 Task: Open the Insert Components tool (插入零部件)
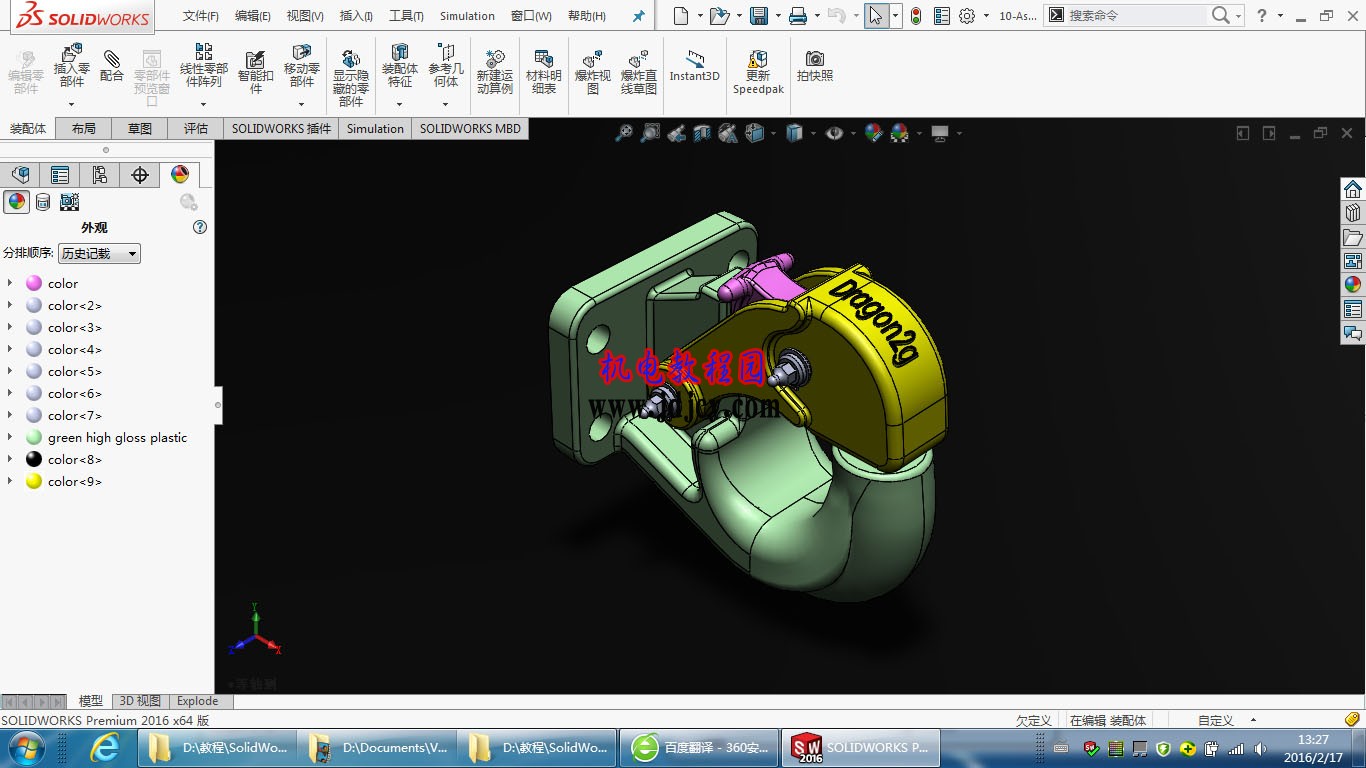click(71, 66)
